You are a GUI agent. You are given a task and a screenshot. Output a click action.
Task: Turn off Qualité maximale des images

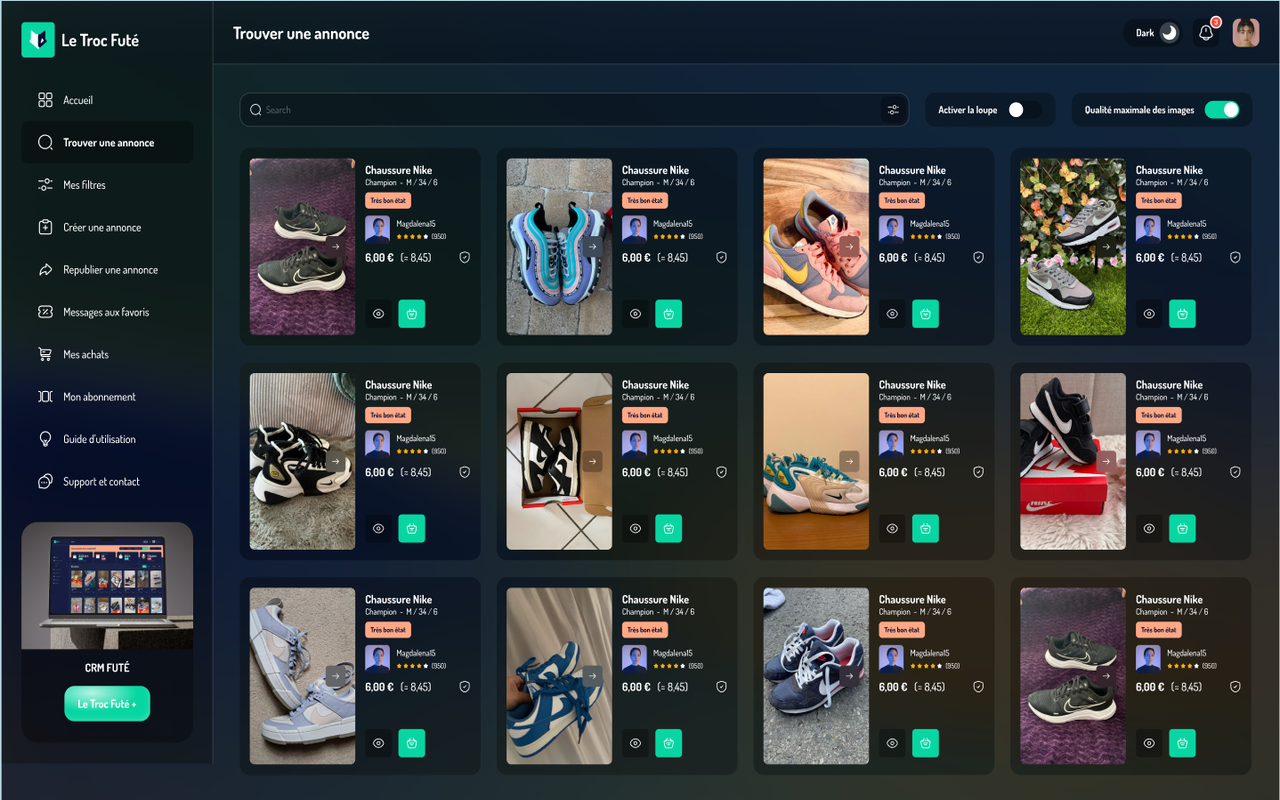pyautogui.click(x=1222, y=110)
